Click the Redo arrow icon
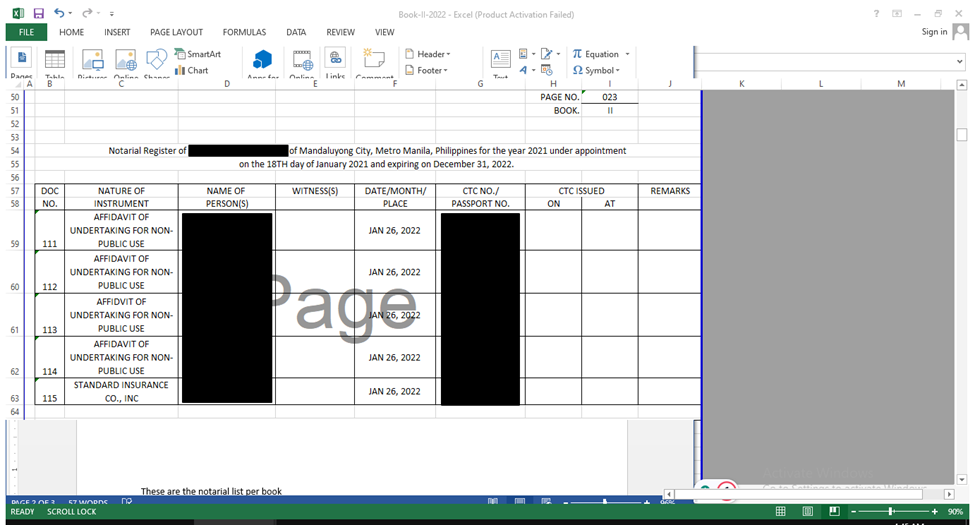The image size is (975, 525). (x=87, y=12)
